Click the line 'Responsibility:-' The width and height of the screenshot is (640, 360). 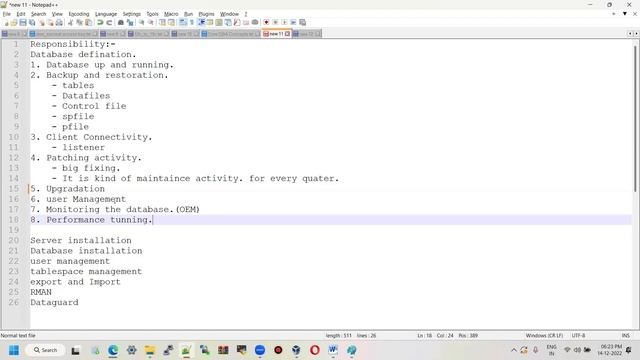pyautogui.click(x=73, y=44)
